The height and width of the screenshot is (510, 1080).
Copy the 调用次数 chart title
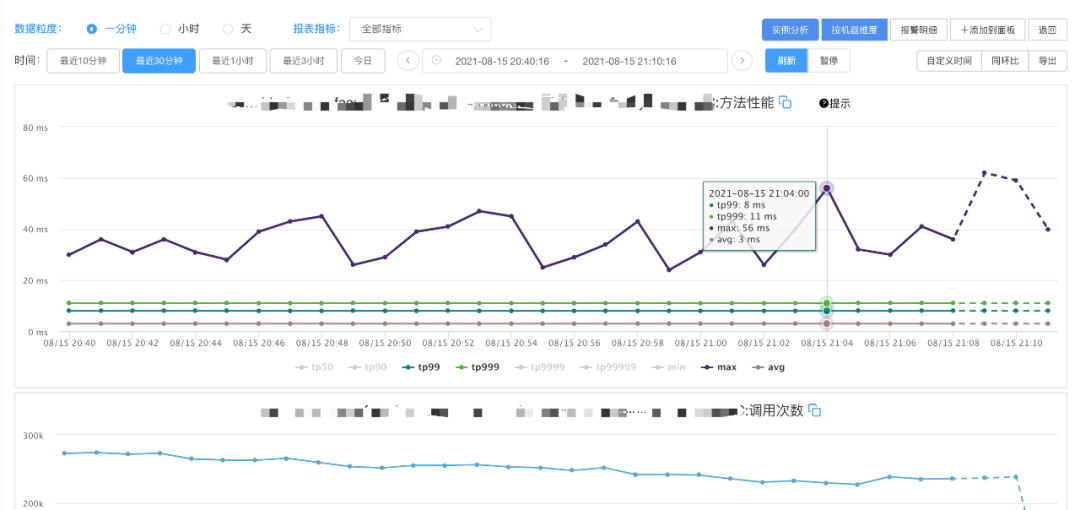(x=814, y=410)
